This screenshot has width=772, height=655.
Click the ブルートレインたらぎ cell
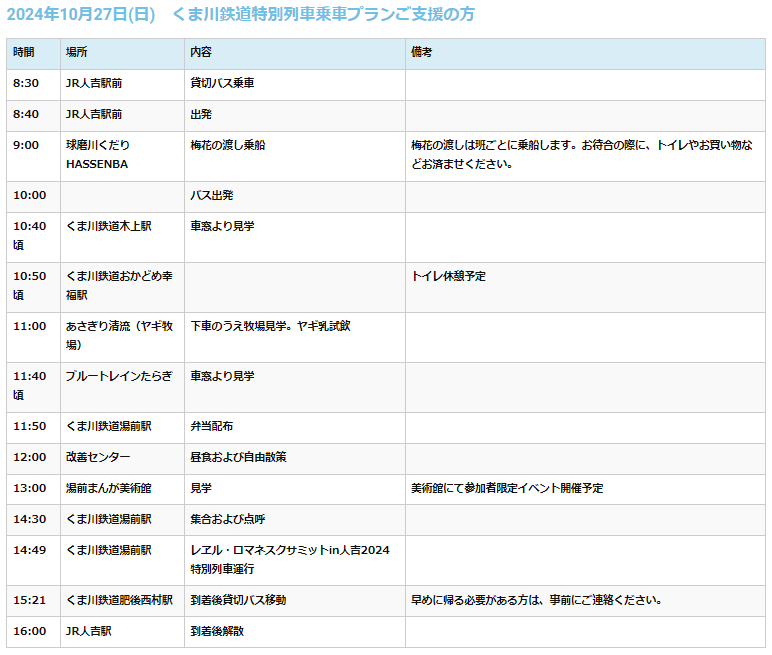(x=119, y=376)
